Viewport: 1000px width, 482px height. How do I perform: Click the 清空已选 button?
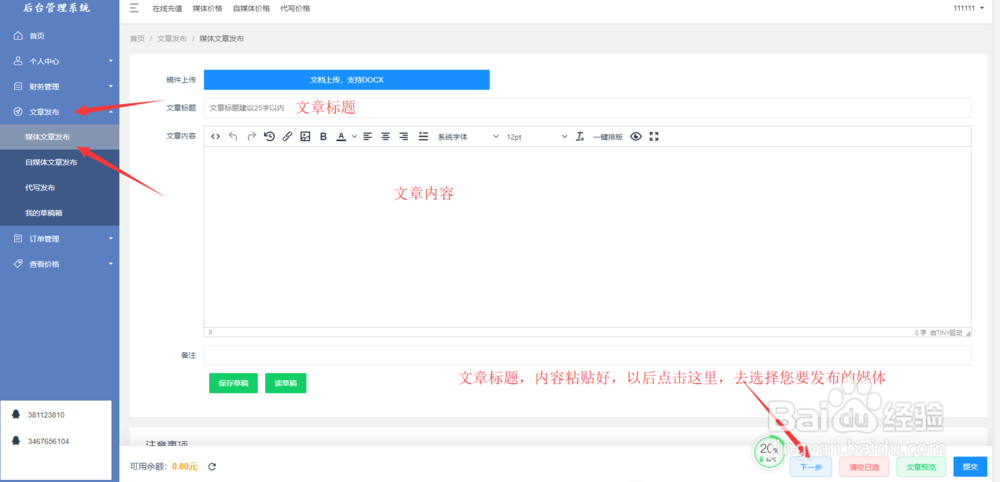[x=864, y=467]
